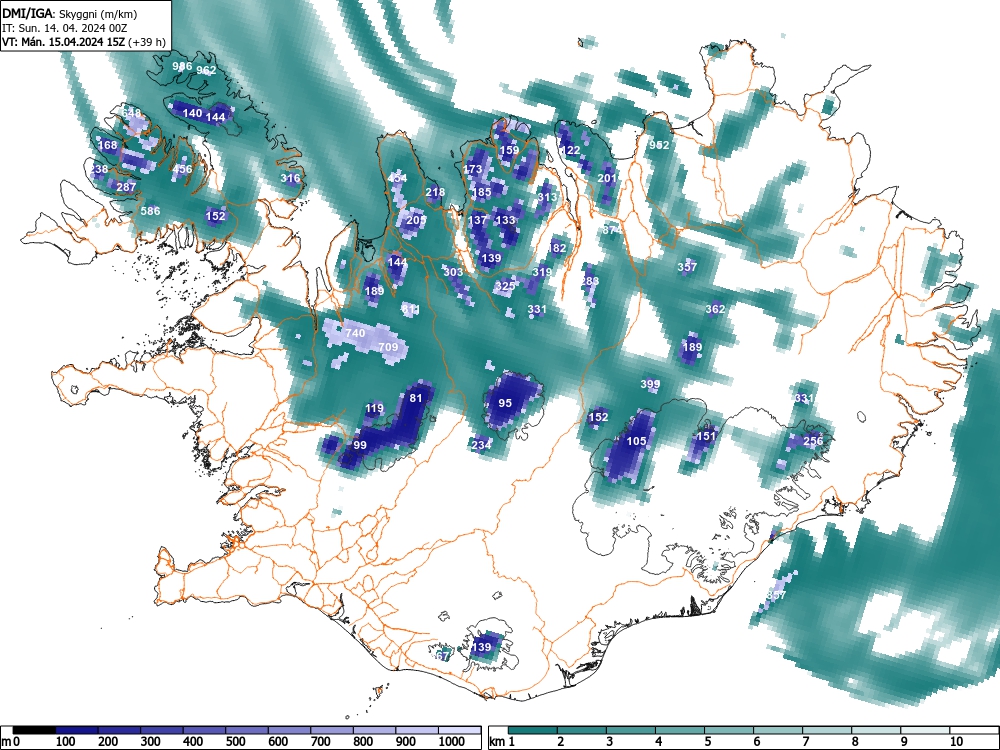Click the map label 456

coord(182,169)
